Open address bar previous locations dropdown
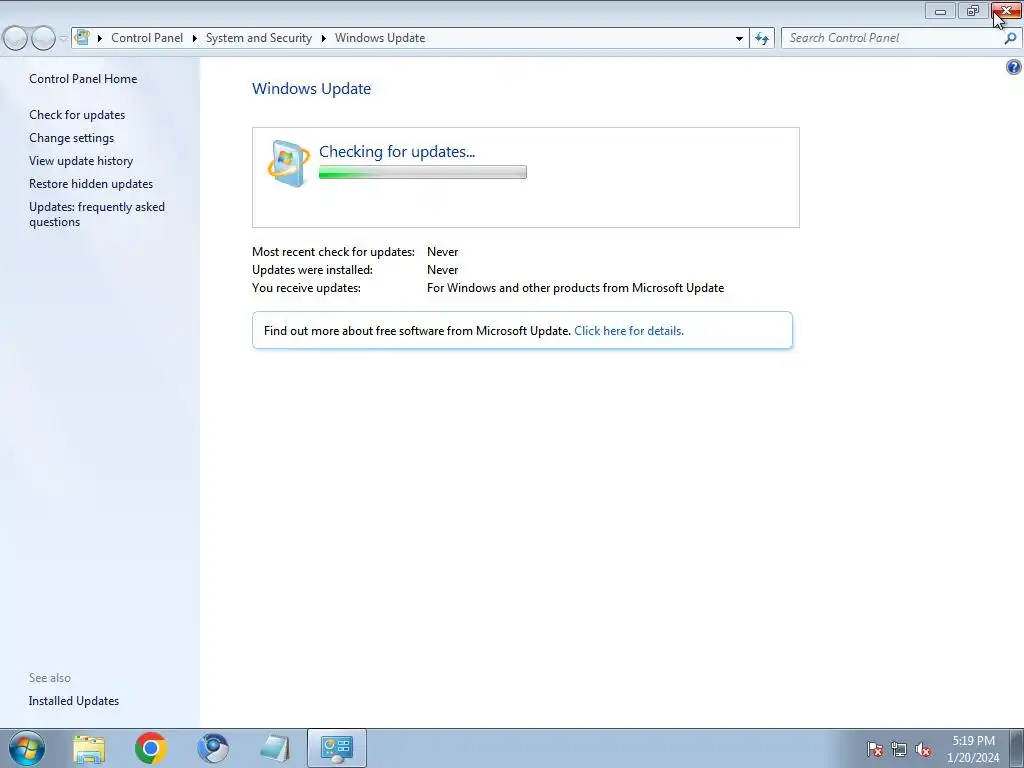This screenshot has width=1024, height=768. pos(739,38)
